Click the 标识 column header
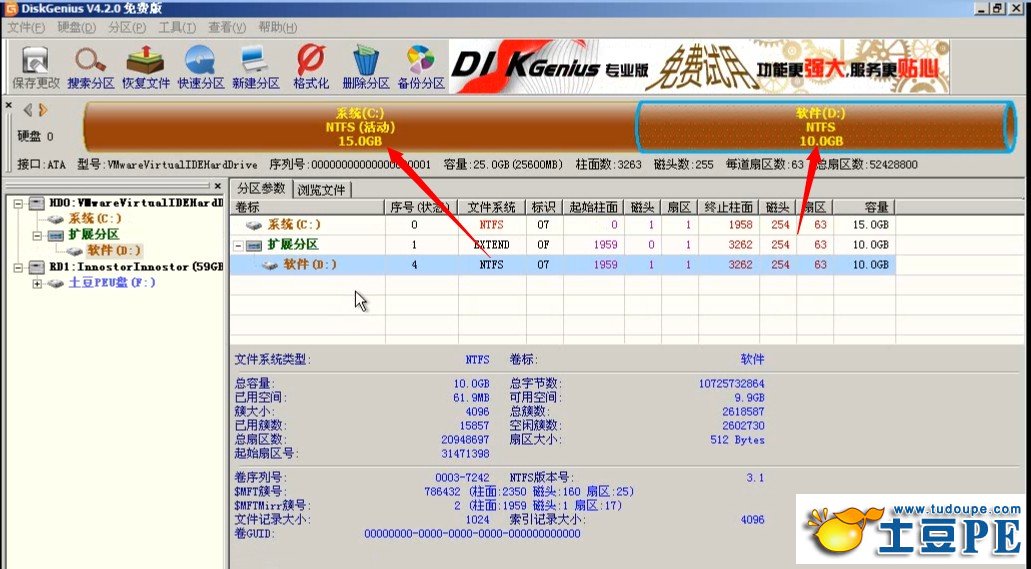 point(543,207)
